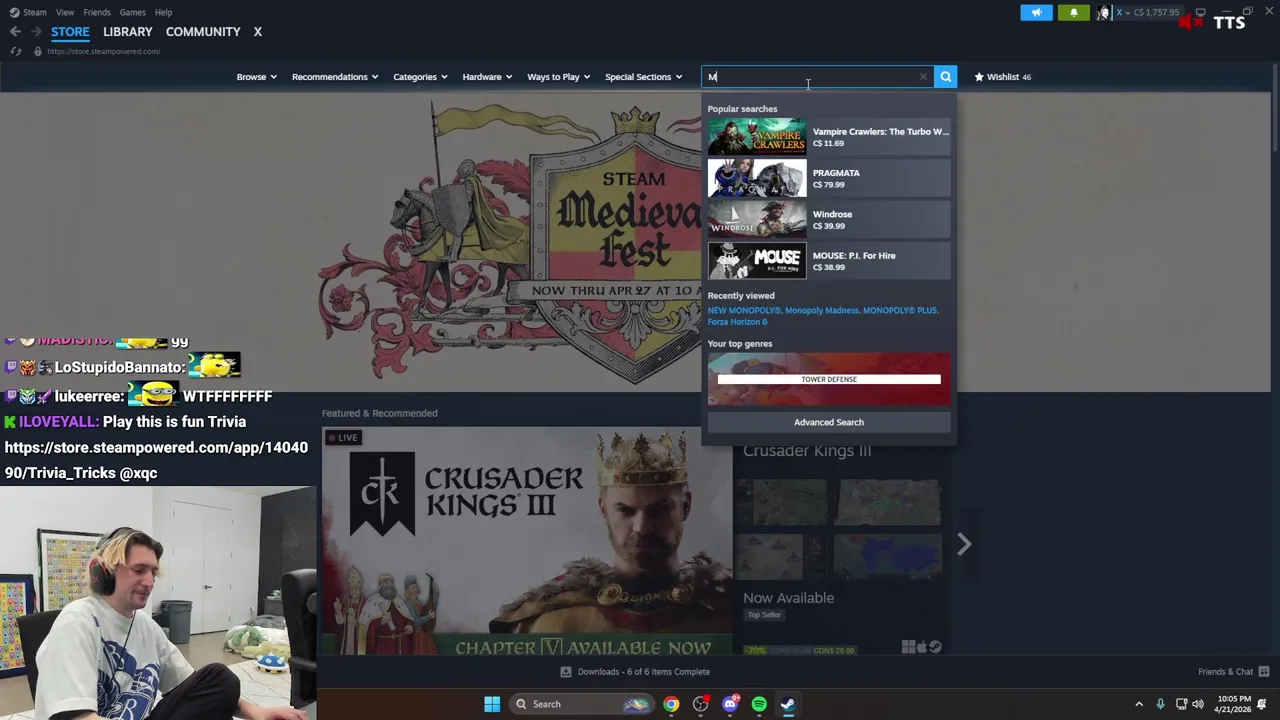This screenshot has height=720, width=1280.
Task: Open recently viewed NEW MONOPOLY link
Action: coord(746,310)
